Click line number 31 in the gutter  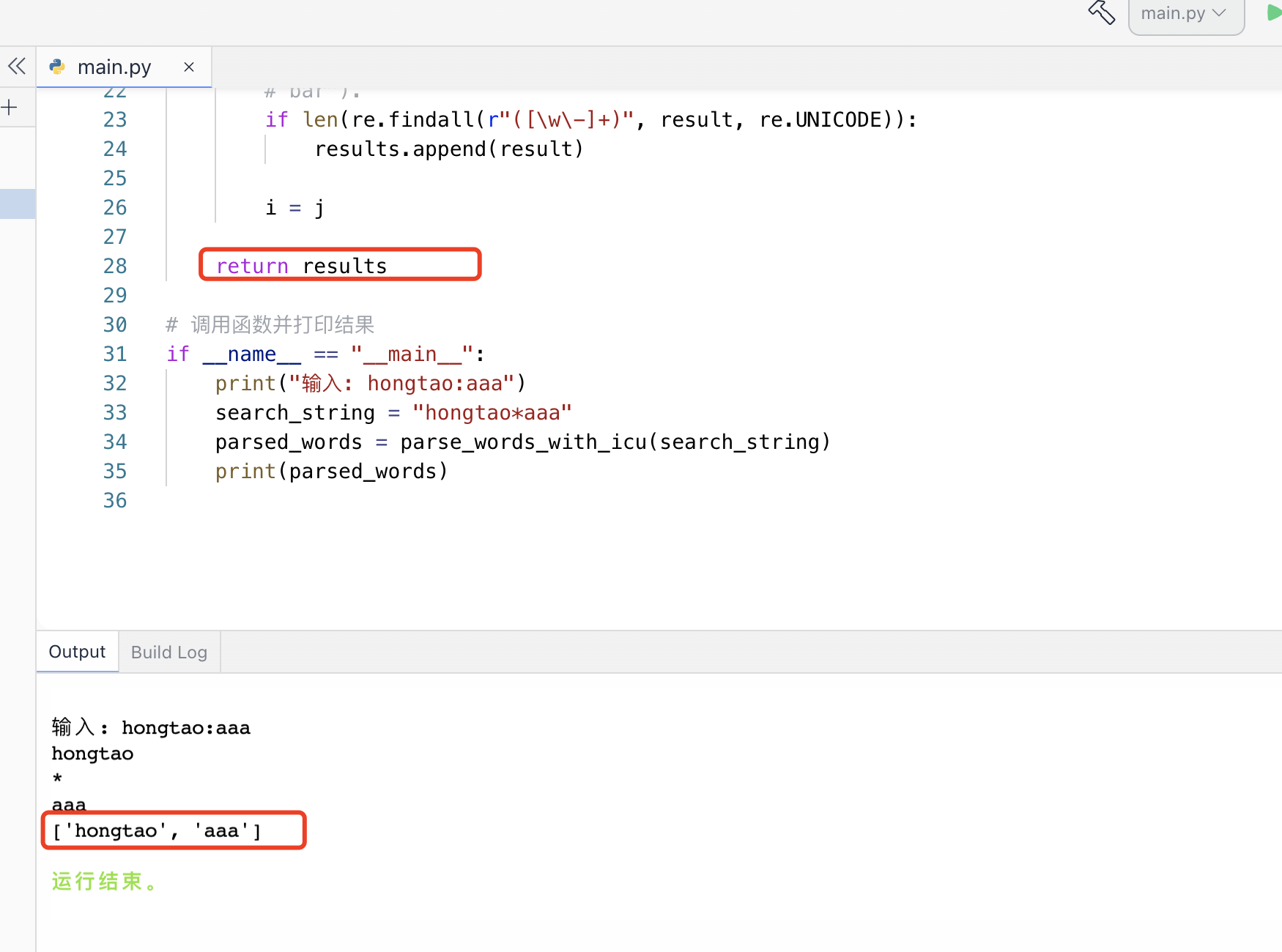tap(115, 353)
